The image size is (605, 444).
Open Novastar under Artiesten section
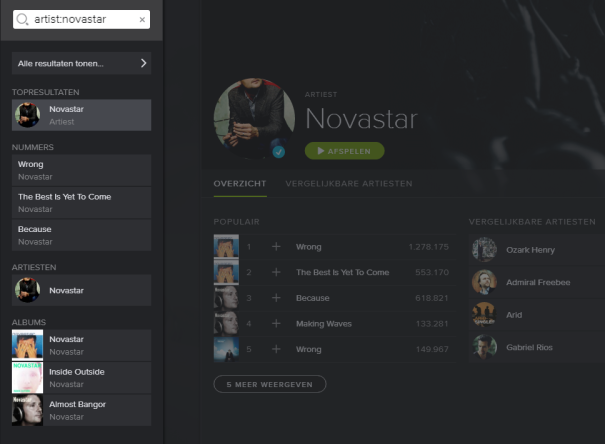pos(81,290)
